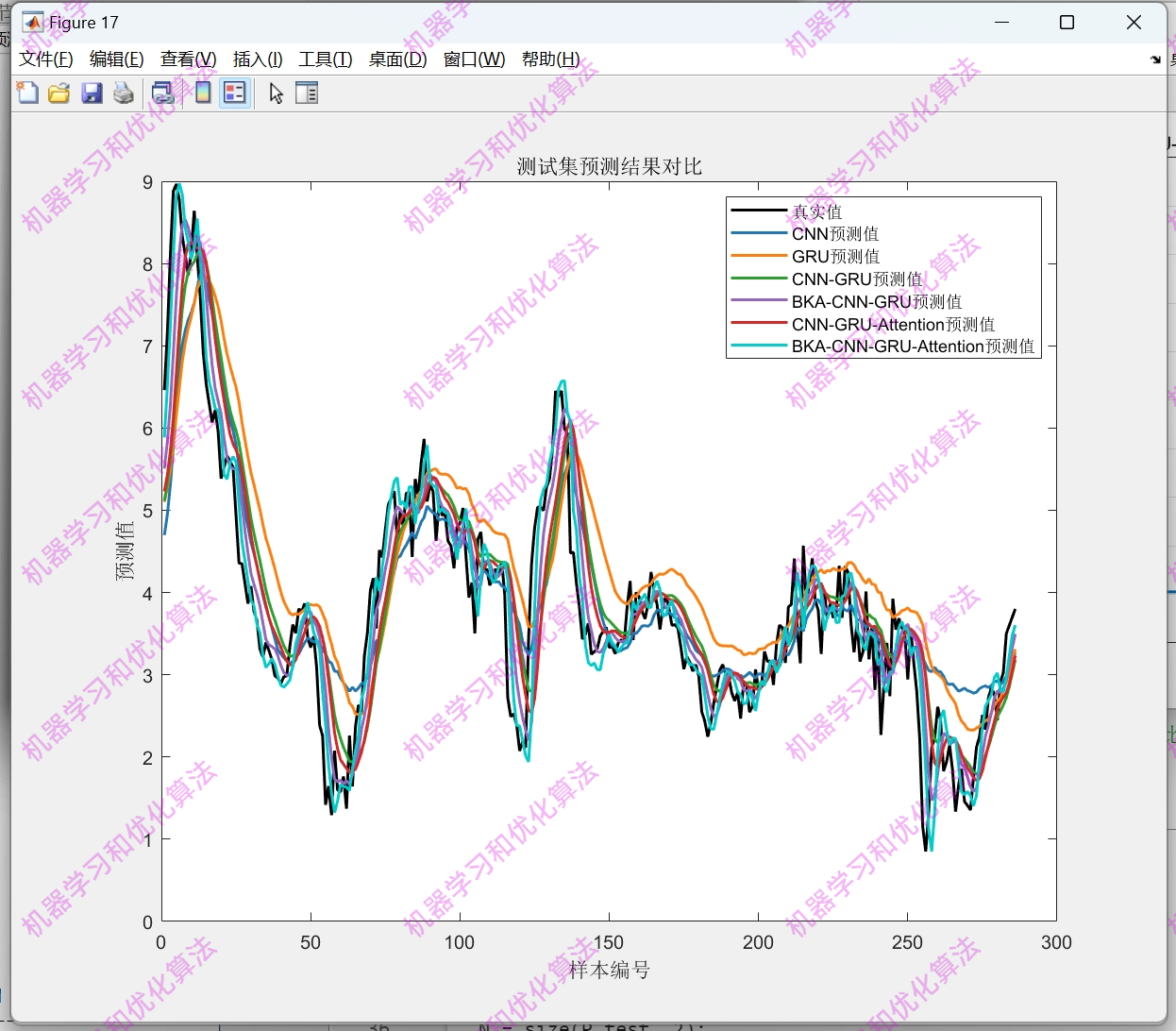The height and width of the screenshot is (1031, 1176).
Task: Click the cyan line sample for BKA-CNN-GRU-Attention in legend
Action: [x=759, y=346]
